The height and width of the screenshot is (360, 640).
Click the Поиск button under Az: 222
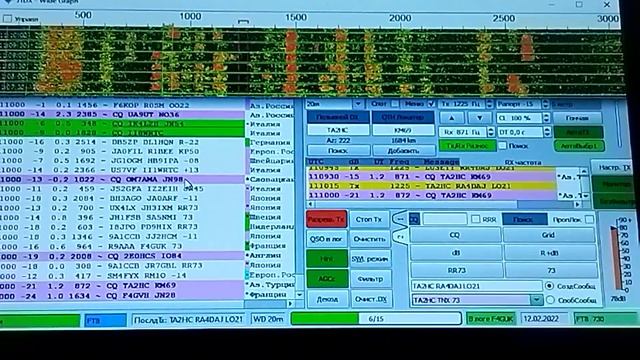click(x=338, y=151)
